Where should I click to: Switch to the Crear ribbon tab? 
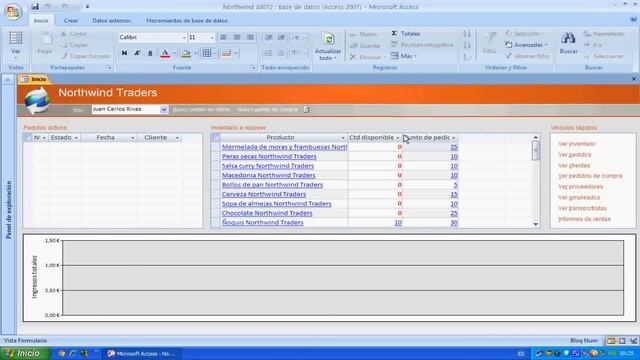tap(71, 20)
